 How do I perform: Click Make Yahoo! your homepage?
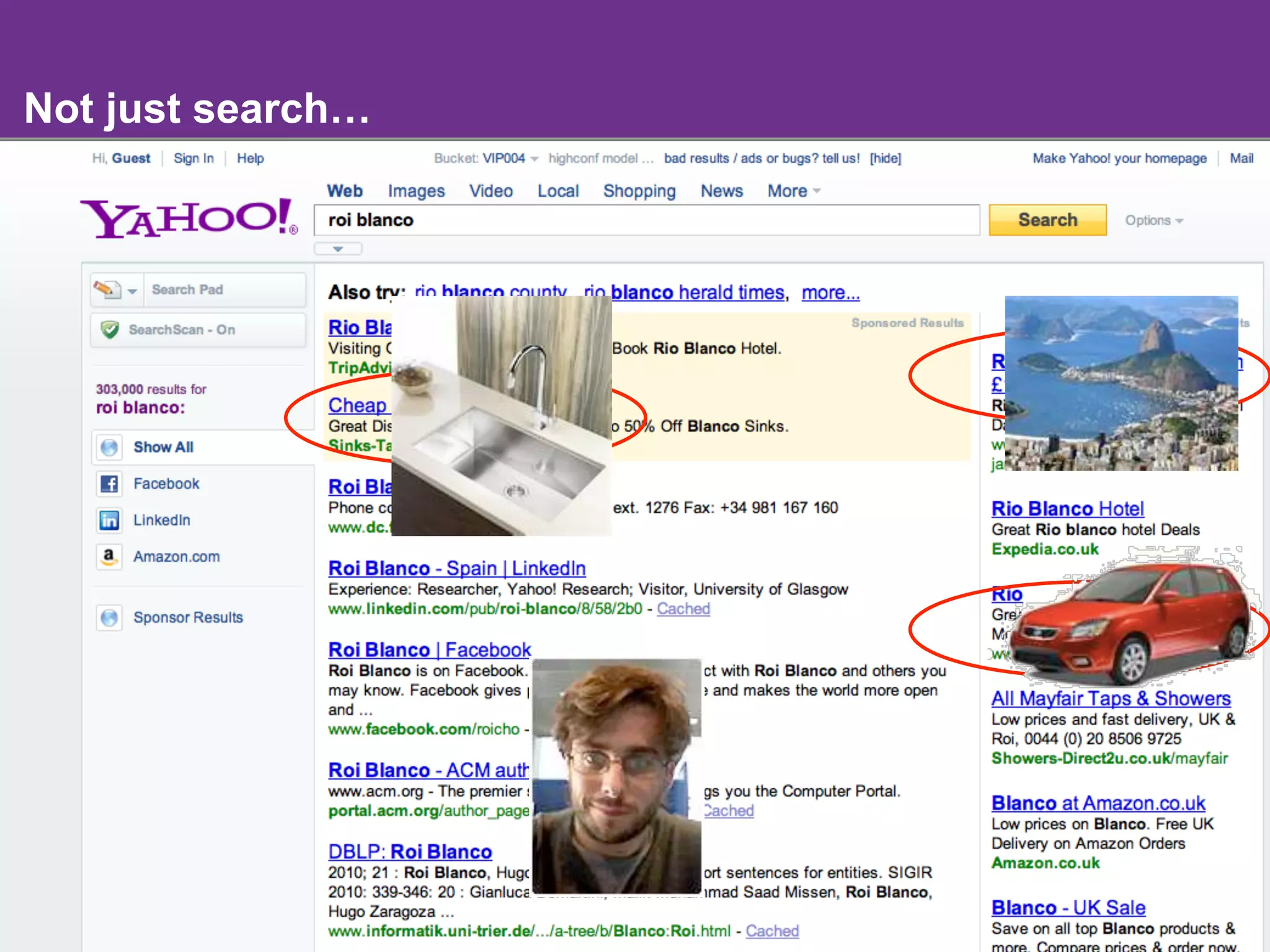pos(1120,159)
